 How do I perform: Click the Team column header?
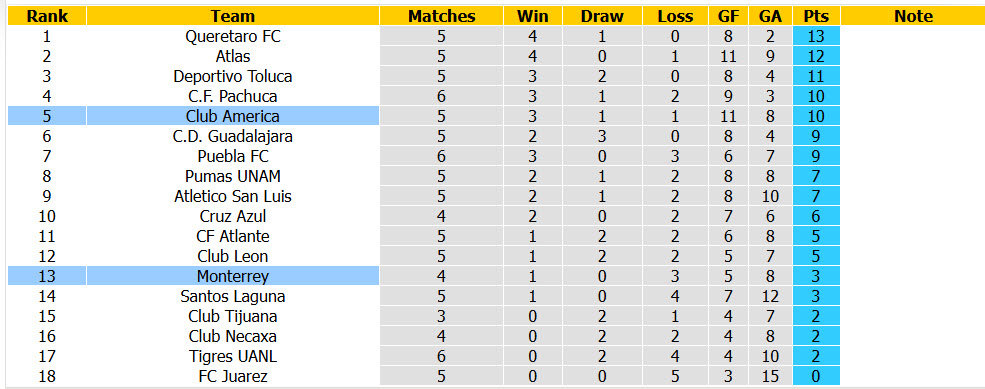233,16
